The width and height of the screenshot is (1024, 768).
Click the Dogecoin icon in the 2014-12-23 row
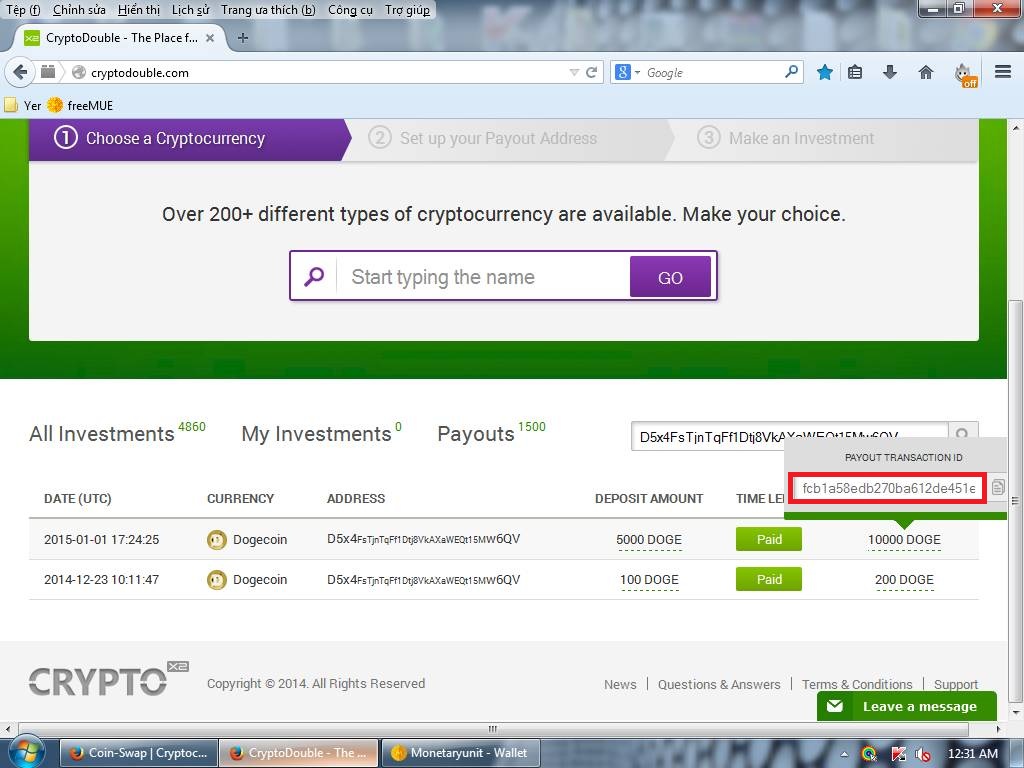[217, 580]
